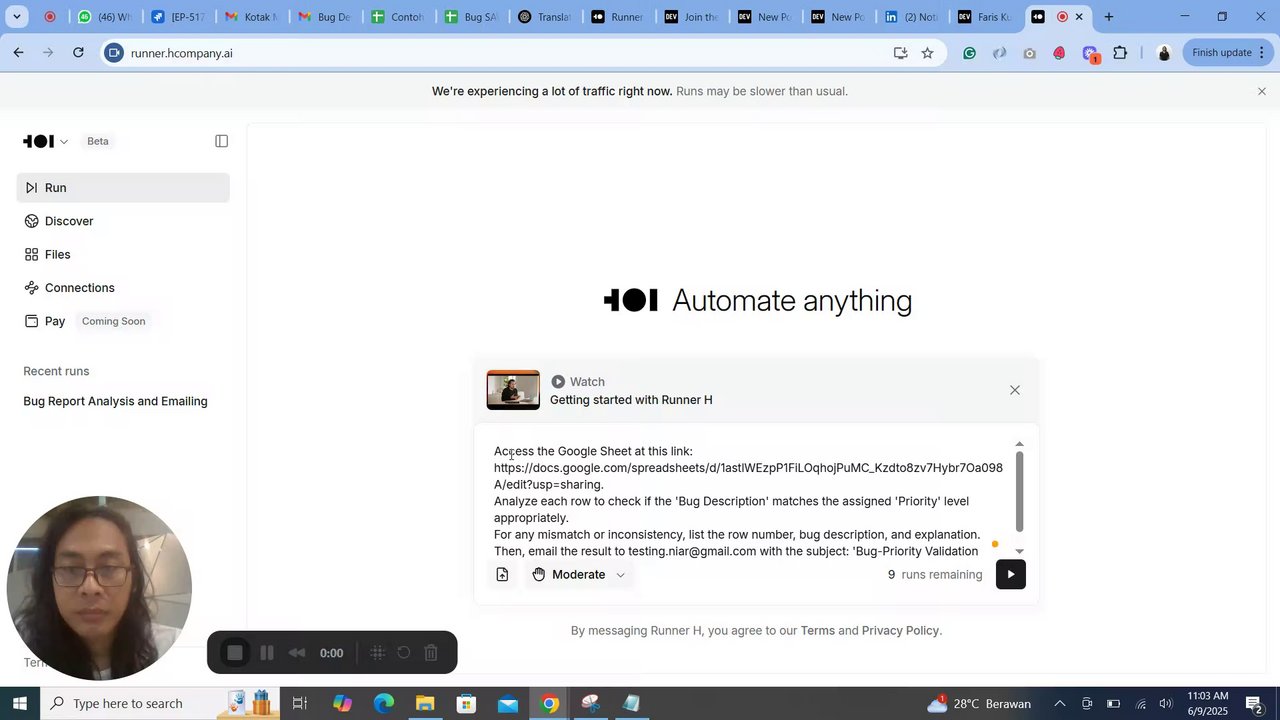Screen dimensions: 1280x720
Task: Click the prompt box scrollbar thumb
Action: pyautogui.click(x=1019, y=491)
